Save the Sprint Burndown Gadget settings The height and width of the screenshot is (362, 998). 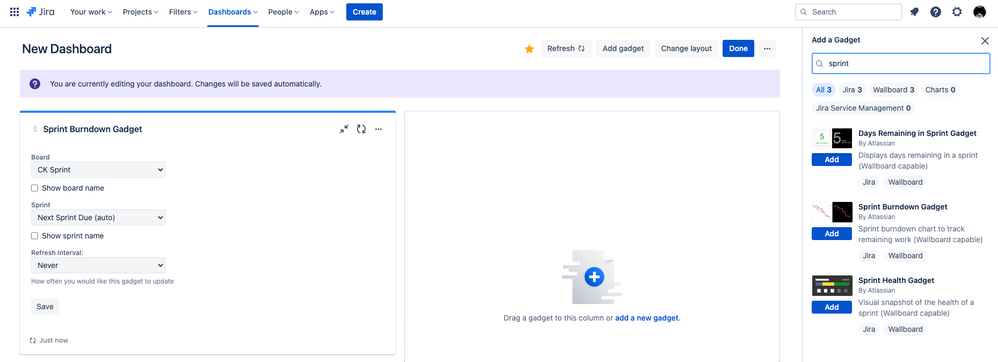pyautogui.click(x=45, y=307)
